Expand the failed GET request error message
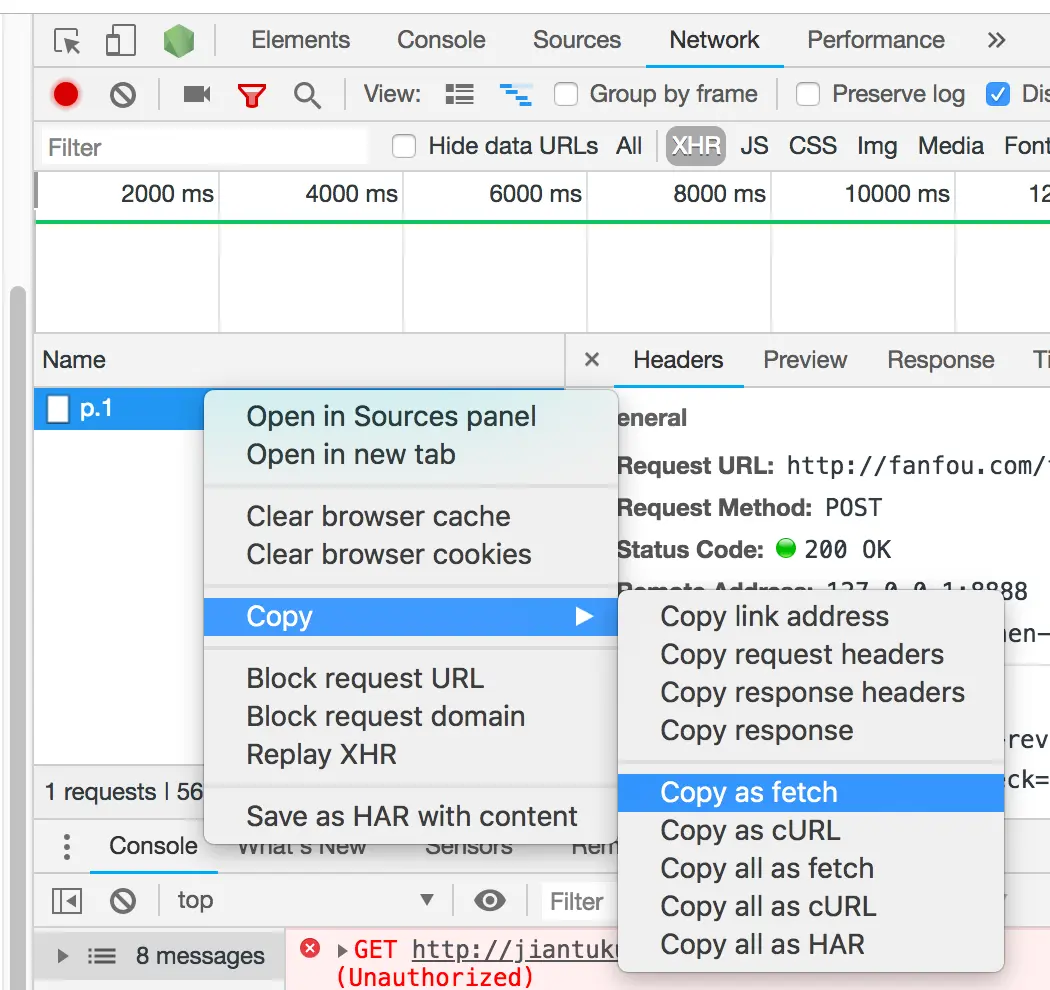Screen dimensions: 1050x990 tap(341, 948)
